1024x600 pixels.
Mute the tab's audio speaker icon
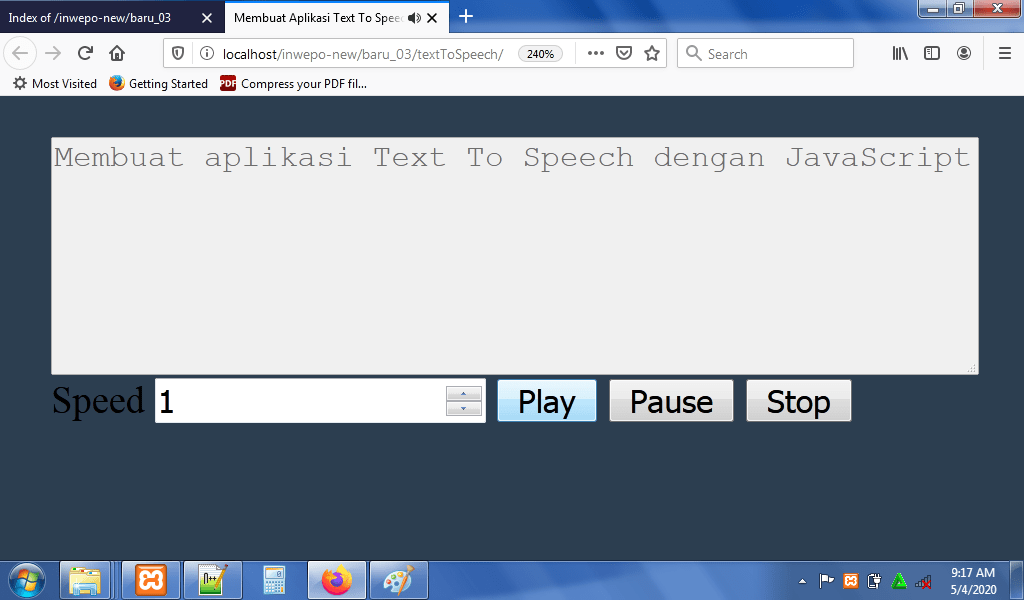pos(414,18)
